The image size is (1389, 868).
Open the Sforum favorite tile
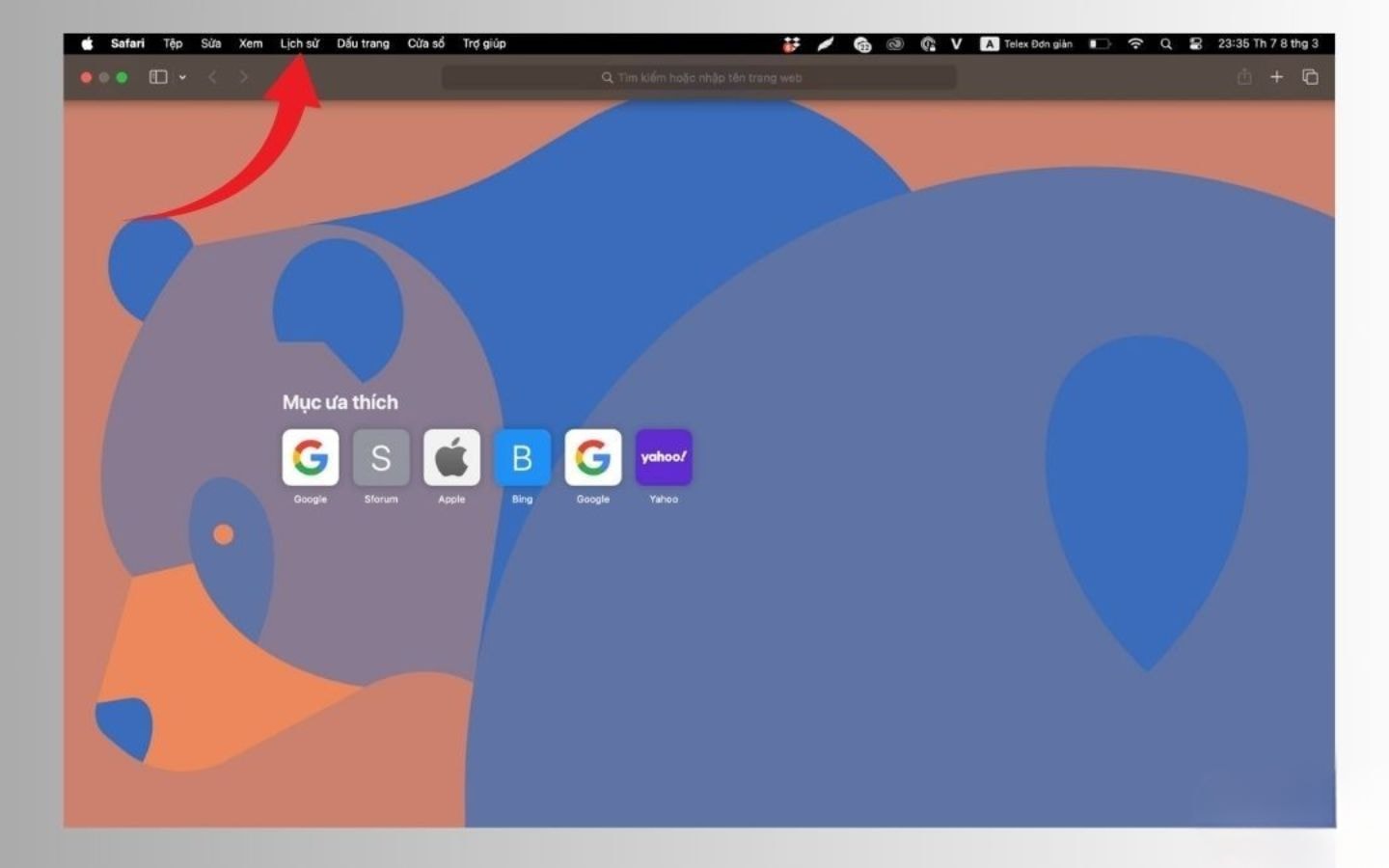(x=381, y=457)
